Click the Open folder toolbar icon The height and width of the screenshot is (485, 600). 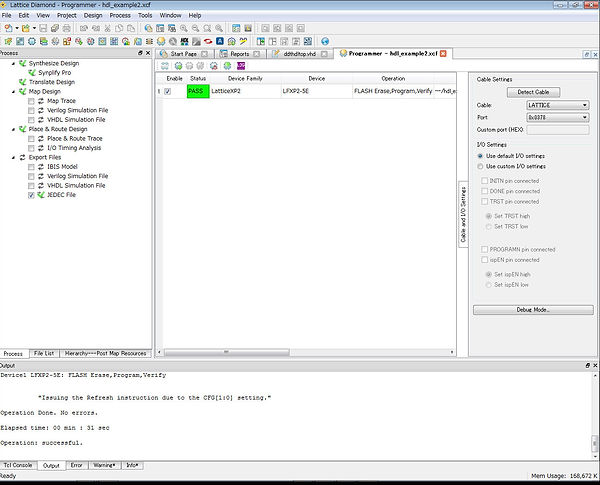26,28
